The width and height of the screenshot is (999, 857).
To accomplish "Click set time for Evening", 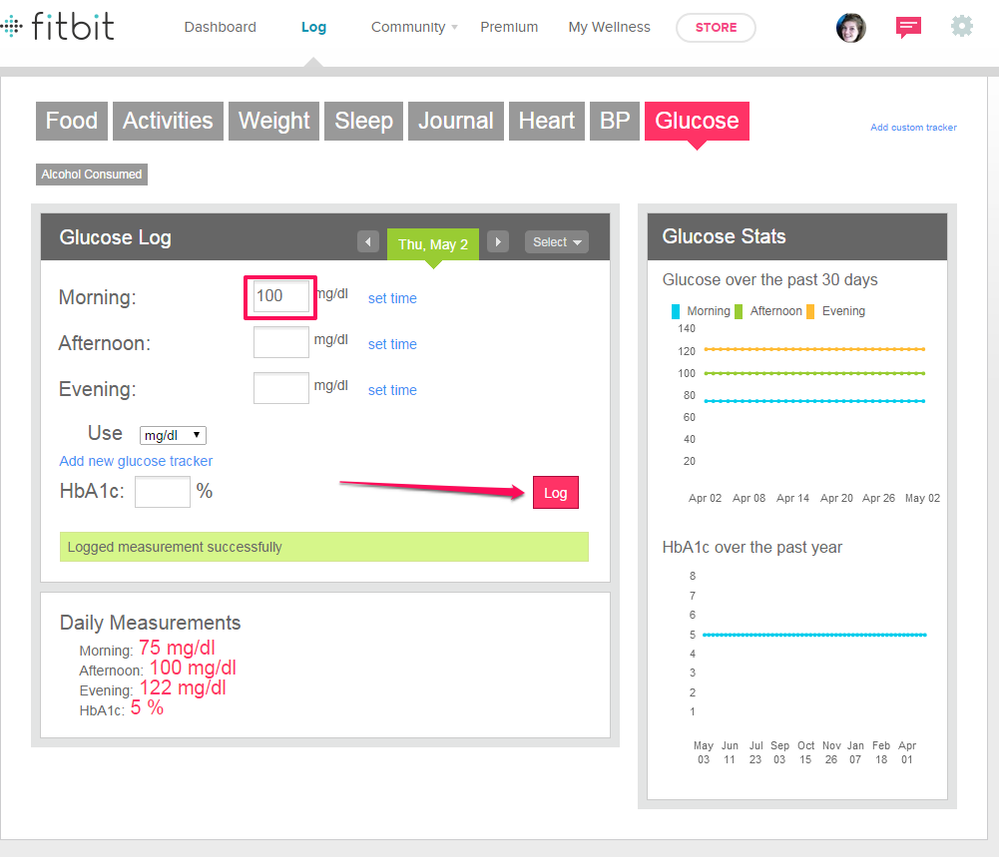I will point(392,390).
